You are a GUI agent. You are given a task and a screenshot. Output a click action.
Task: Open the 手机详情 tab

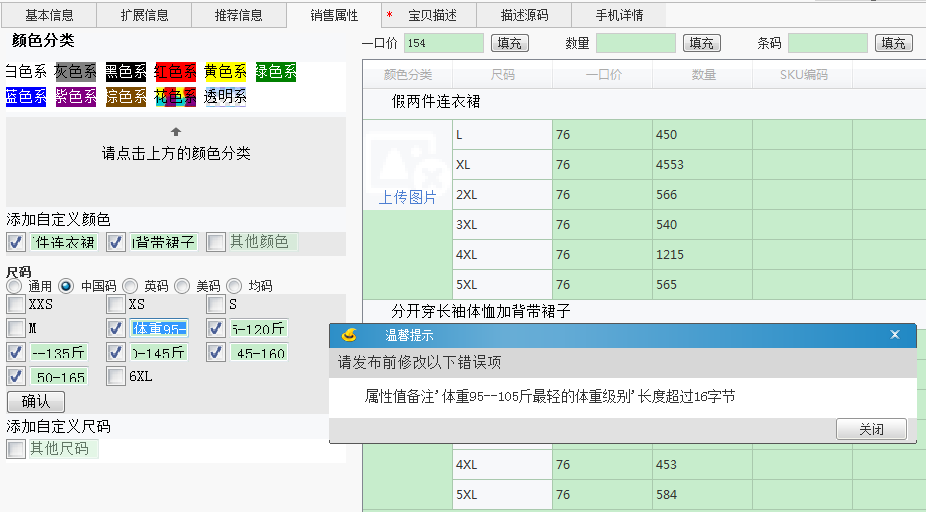[619, 15]
